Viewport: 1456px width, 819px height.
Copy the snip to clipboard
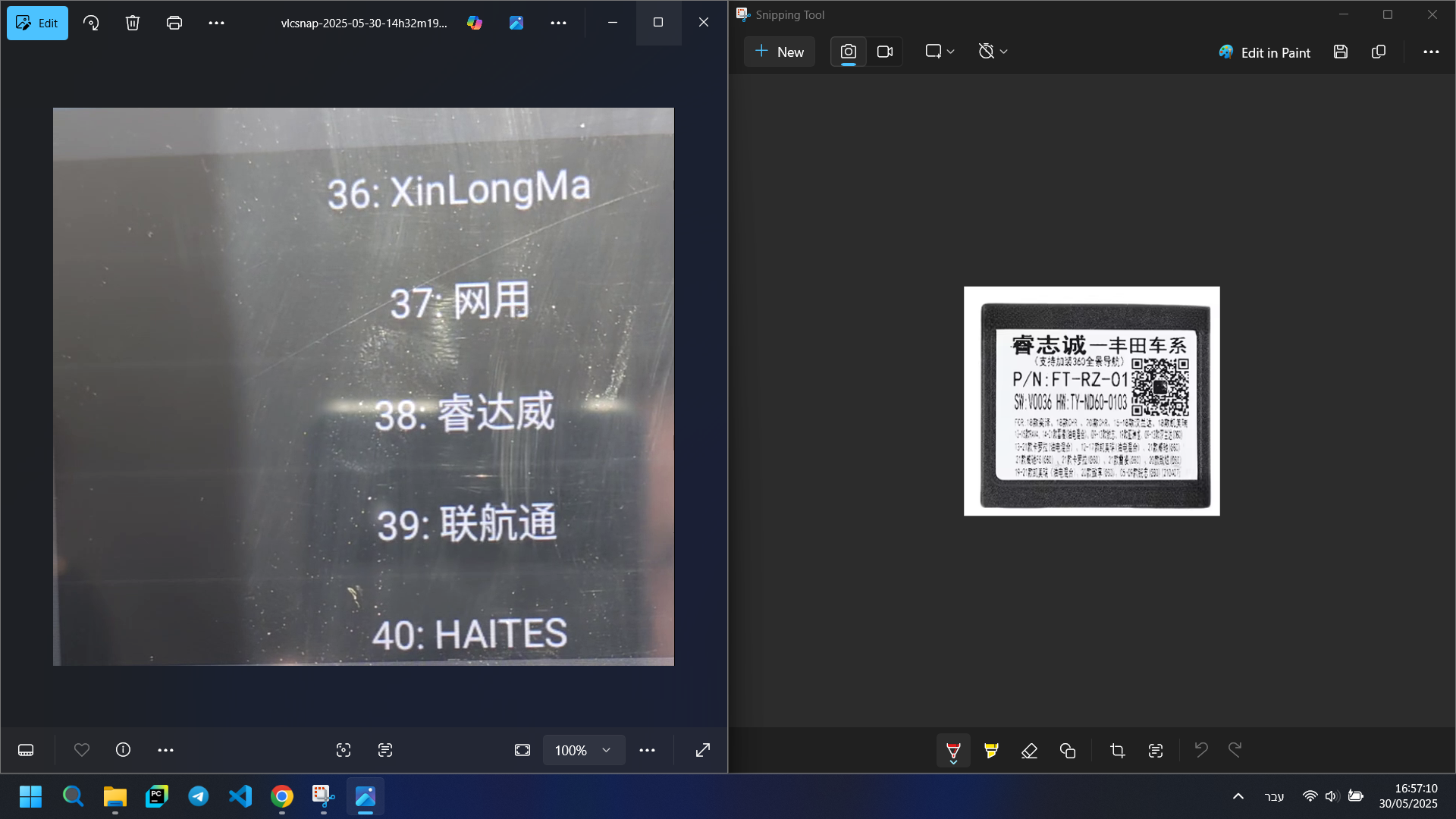(x=1379, y=52)
